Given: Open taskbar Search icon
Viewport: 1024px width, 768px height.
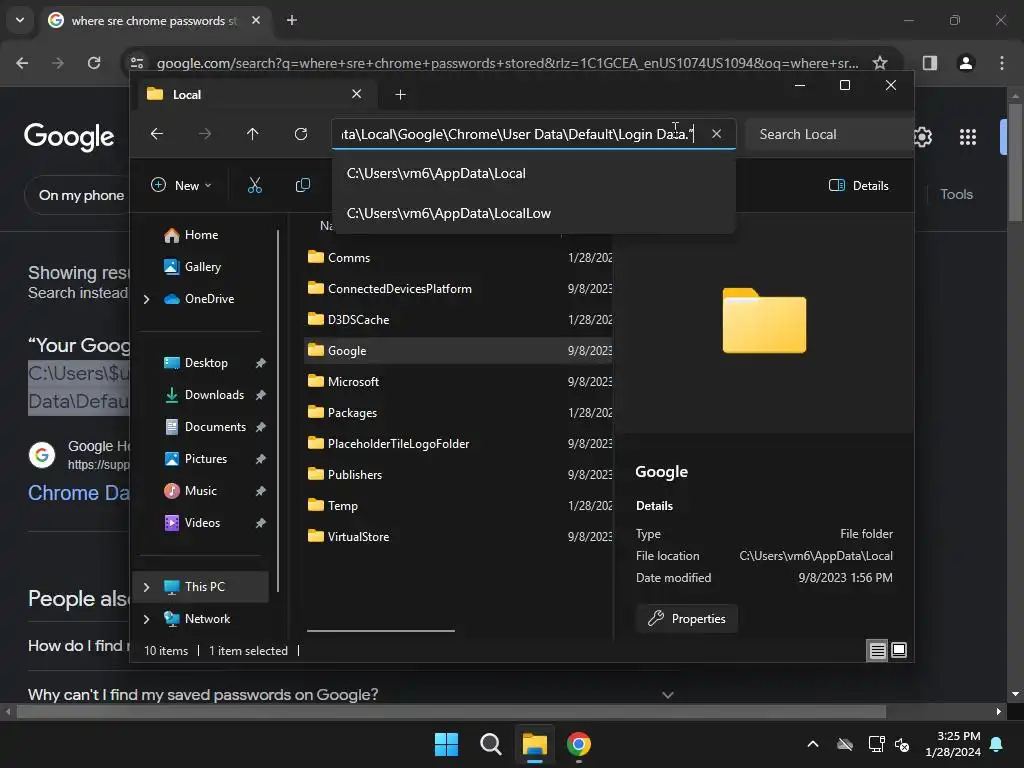Looking at the screenshot, I should tap(490, 744).
